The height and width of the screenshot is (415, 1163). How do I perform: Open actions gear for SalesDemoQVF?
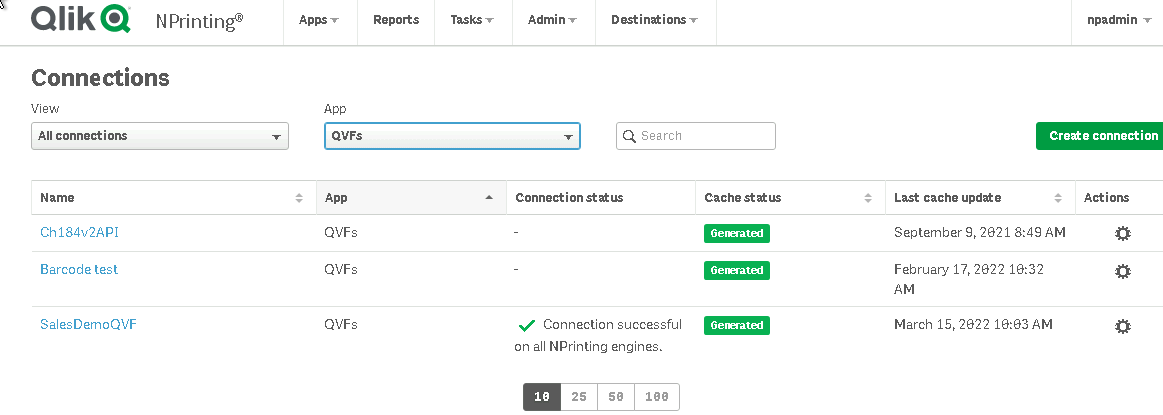pyautogui.click(x=1123, y=326)
